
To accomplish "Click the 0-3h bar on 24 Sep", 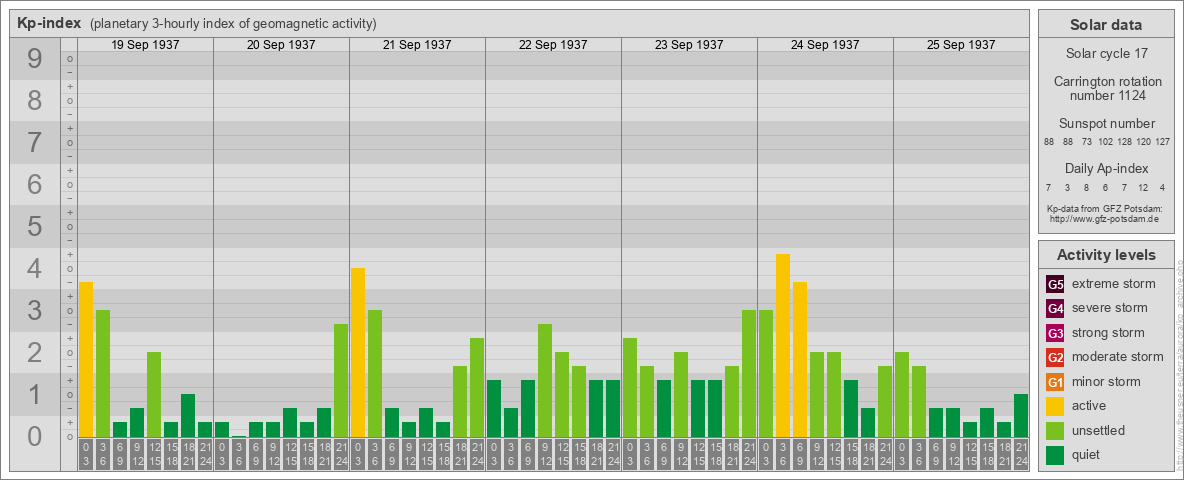I will tap(766, 374).
